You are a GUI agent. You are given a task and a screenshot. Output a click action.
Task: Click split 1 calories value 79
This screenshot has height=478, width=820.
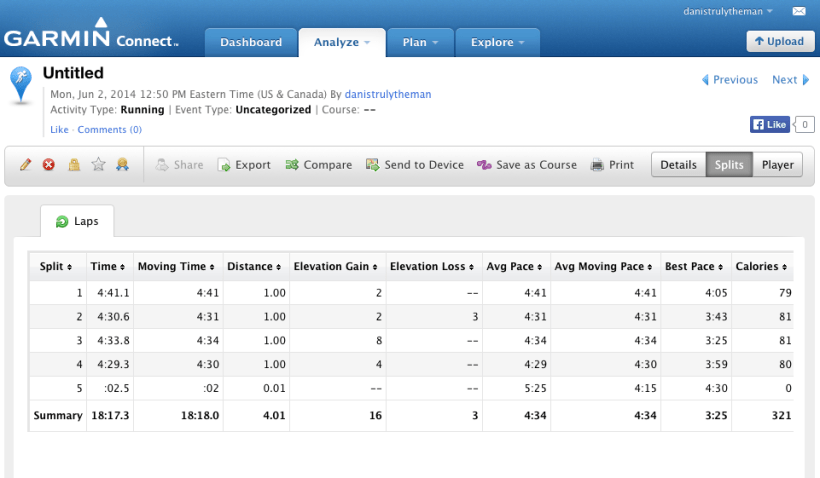(785, 293)
